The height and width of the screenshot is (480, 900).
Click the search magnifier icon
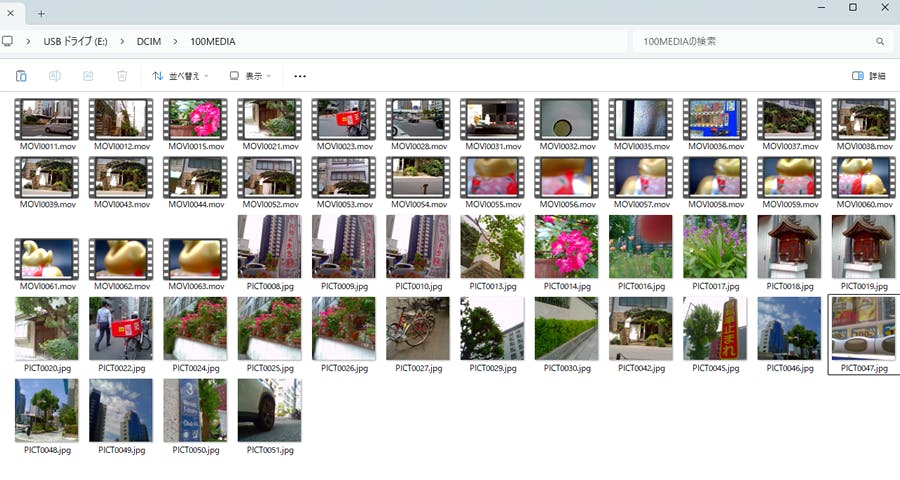point(880,42)
